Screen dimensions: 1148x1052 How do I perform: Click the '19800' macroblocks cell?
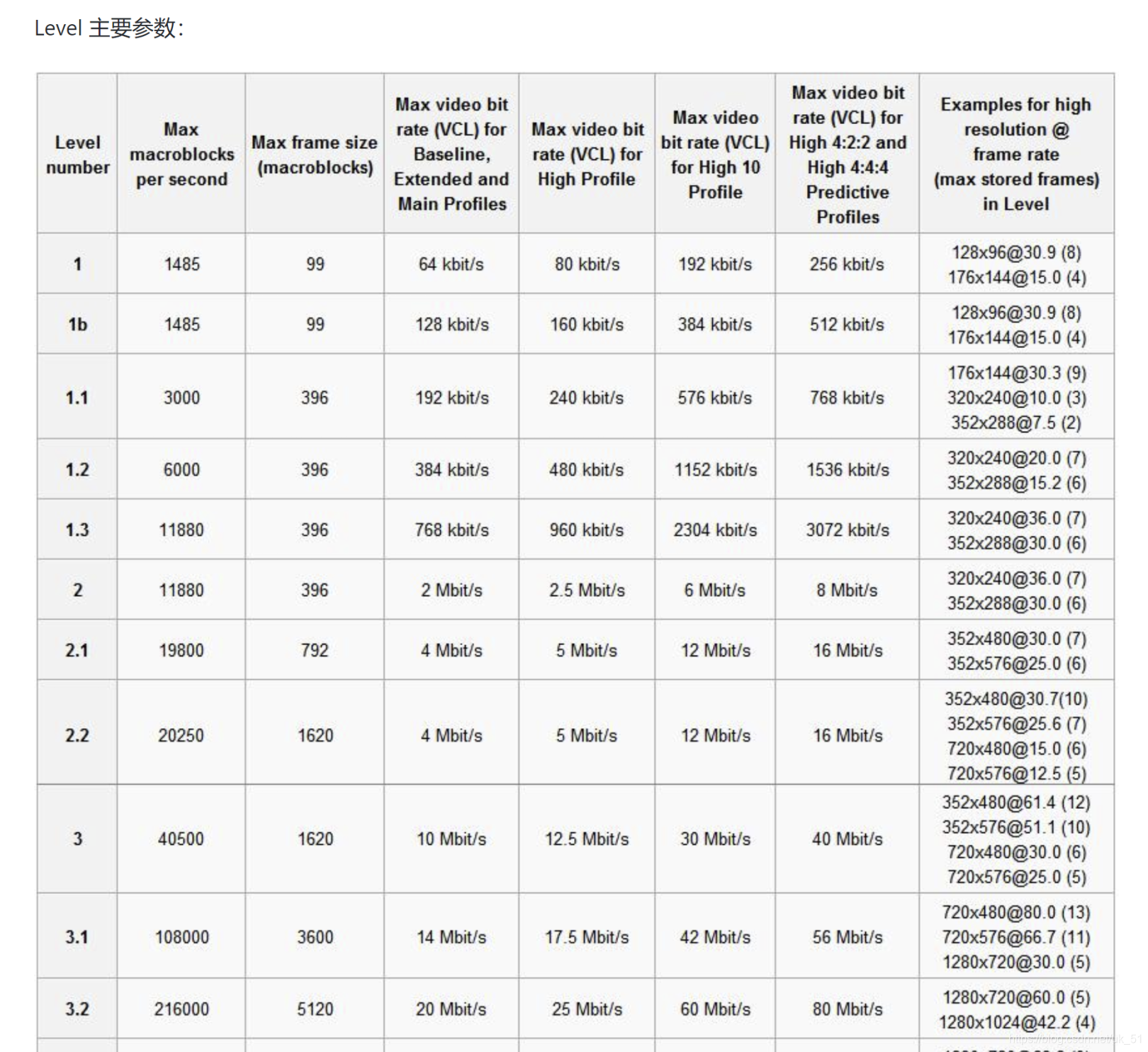click(181, 651)
